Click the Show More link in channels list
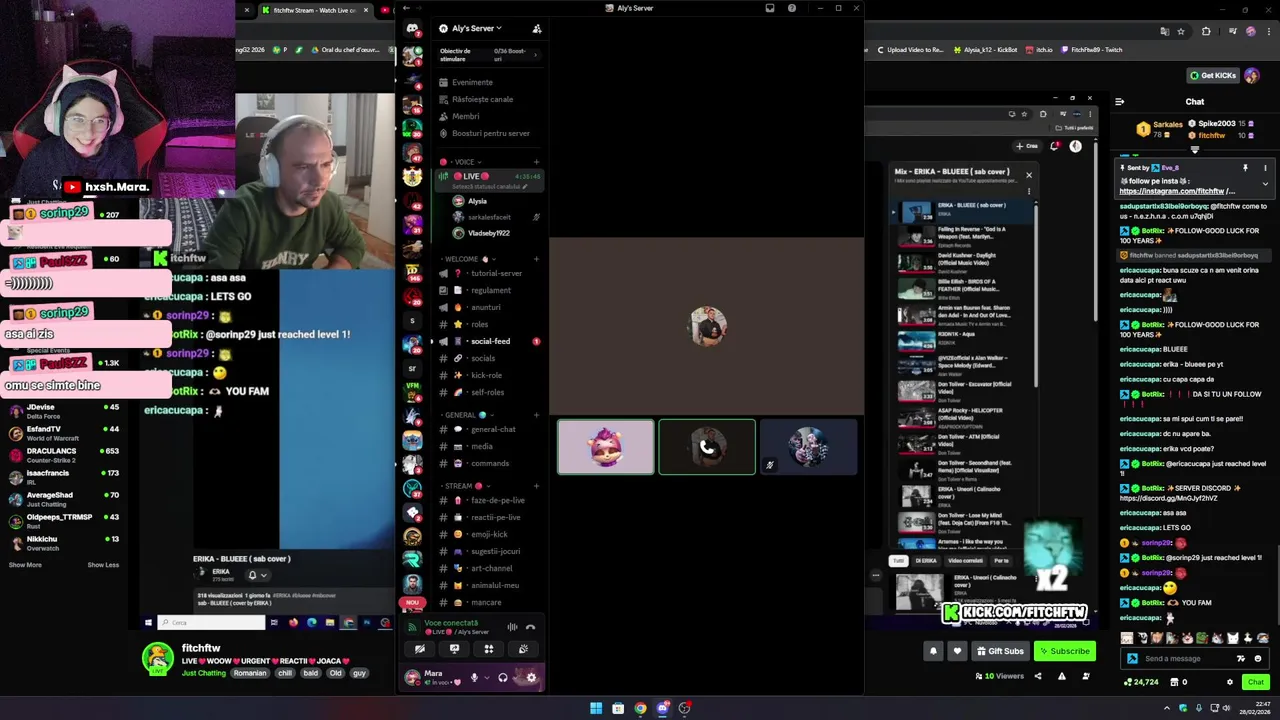The height and width of the screenshot is (720, 1280). click(25, 565)
